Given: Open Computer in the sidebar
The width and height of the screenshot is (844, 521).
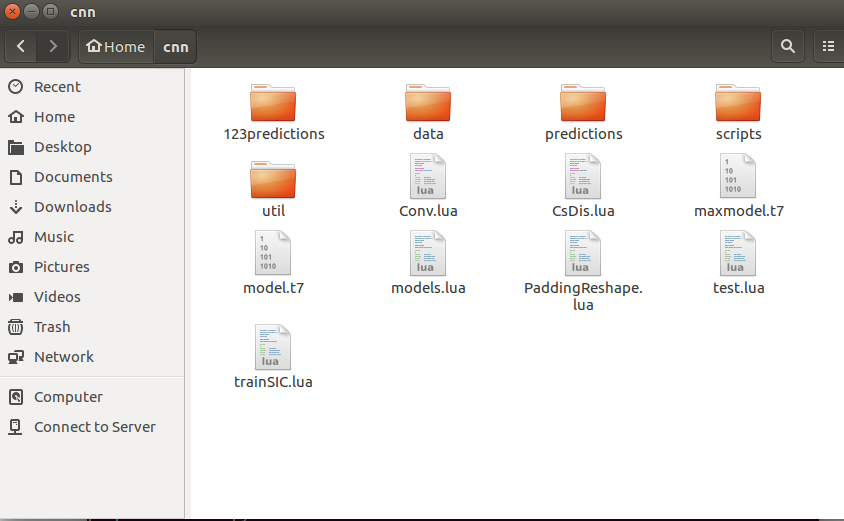Looking at the screenshot, I should pos(92,397).
